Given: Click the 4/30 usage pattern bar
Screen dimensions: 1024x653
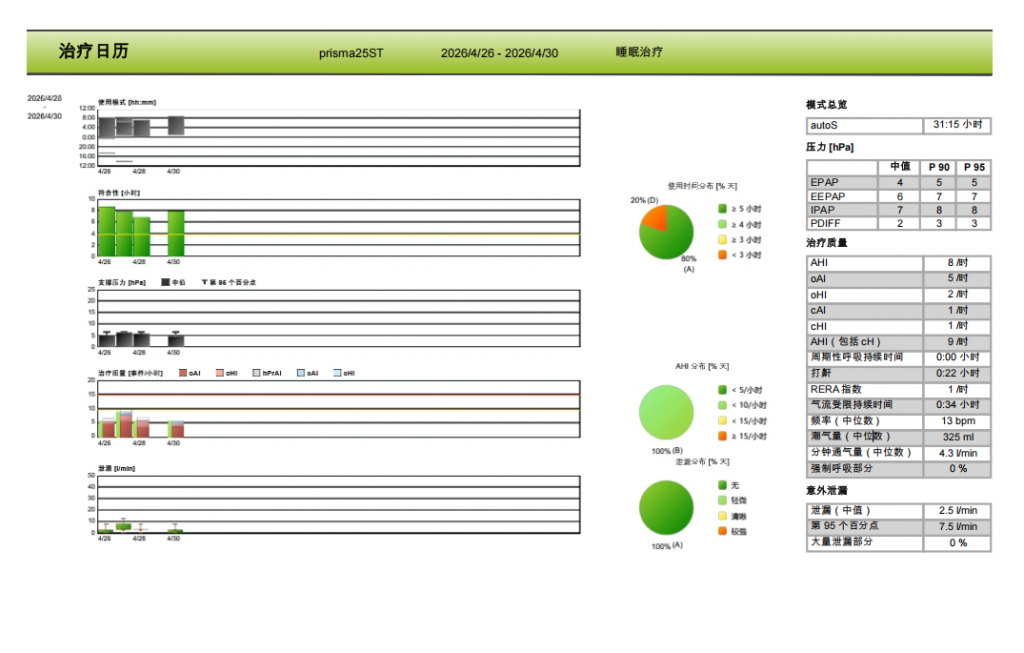Looking at the screenshot, I should coord(176,125).
